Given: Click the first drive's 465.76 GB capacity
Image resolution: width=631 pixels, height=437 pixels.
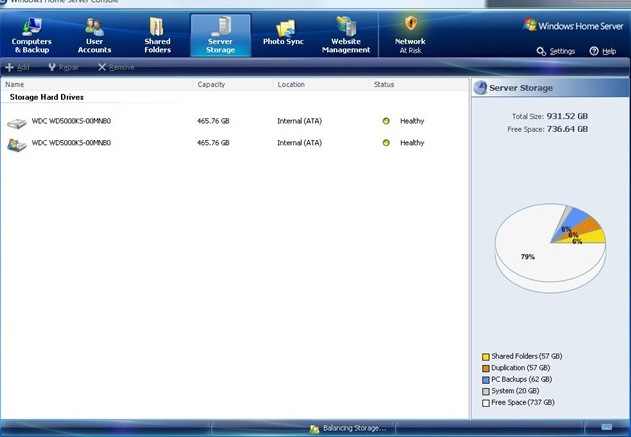Looking at the screenshot, I should [x=213, y=121].
